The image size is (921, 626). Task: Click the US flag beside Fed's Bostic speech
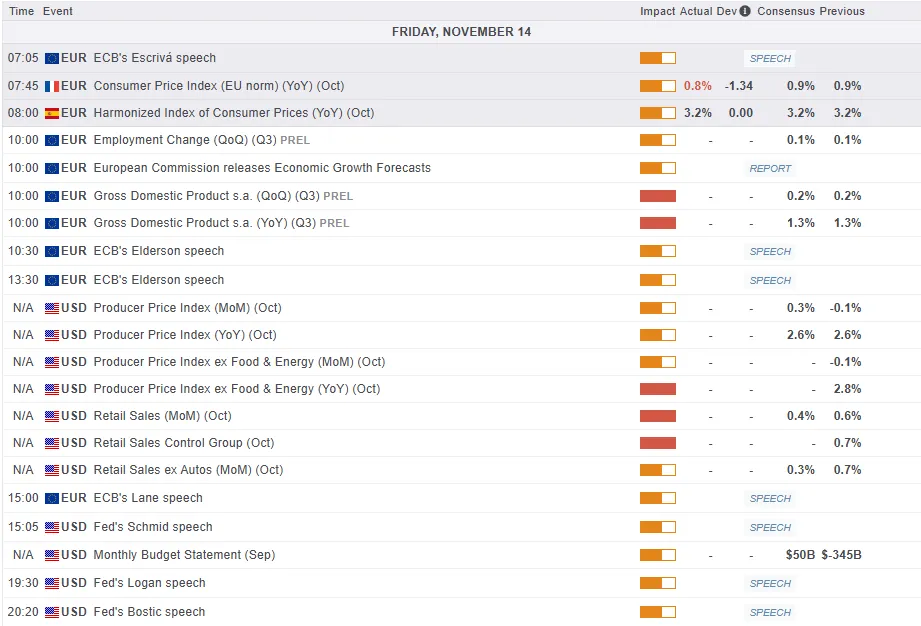point(52,612)
